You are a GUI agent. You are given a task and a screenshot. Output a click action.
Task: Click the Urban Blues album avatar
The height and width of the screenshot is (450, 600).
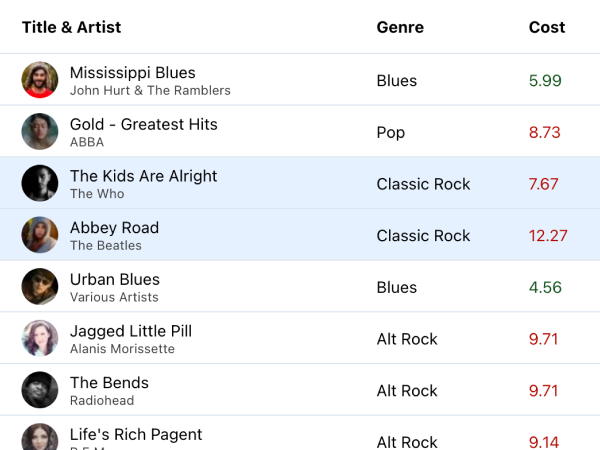click(40, 287)
